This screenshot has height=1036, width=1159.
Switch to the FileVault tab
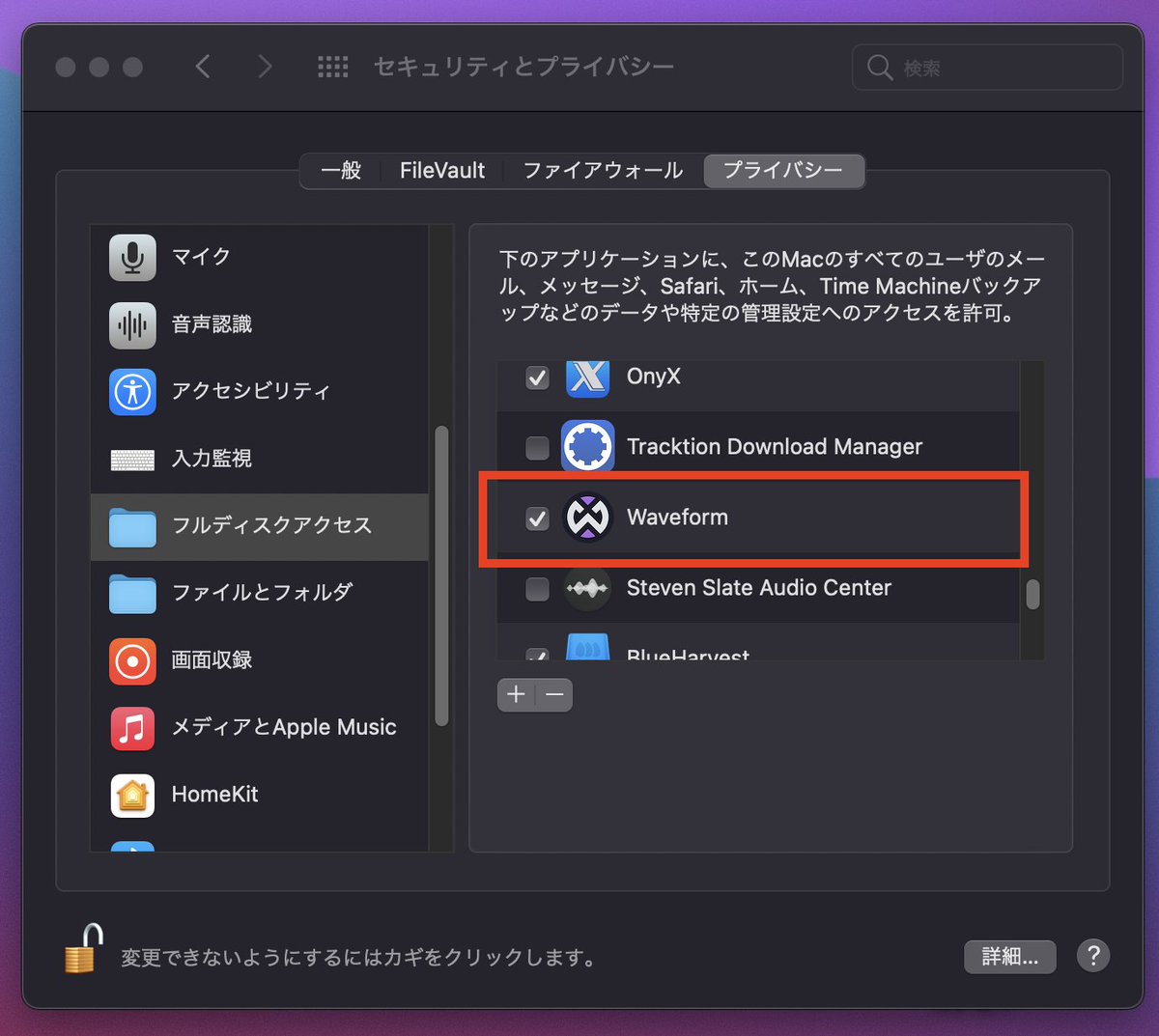[442, 171]
